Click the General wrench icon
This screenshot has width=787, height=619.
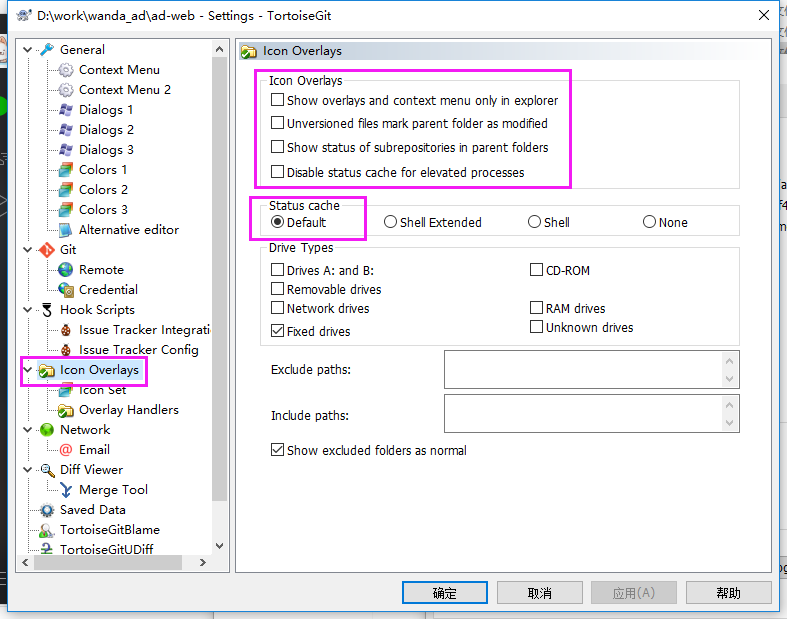tap(47, 50)
